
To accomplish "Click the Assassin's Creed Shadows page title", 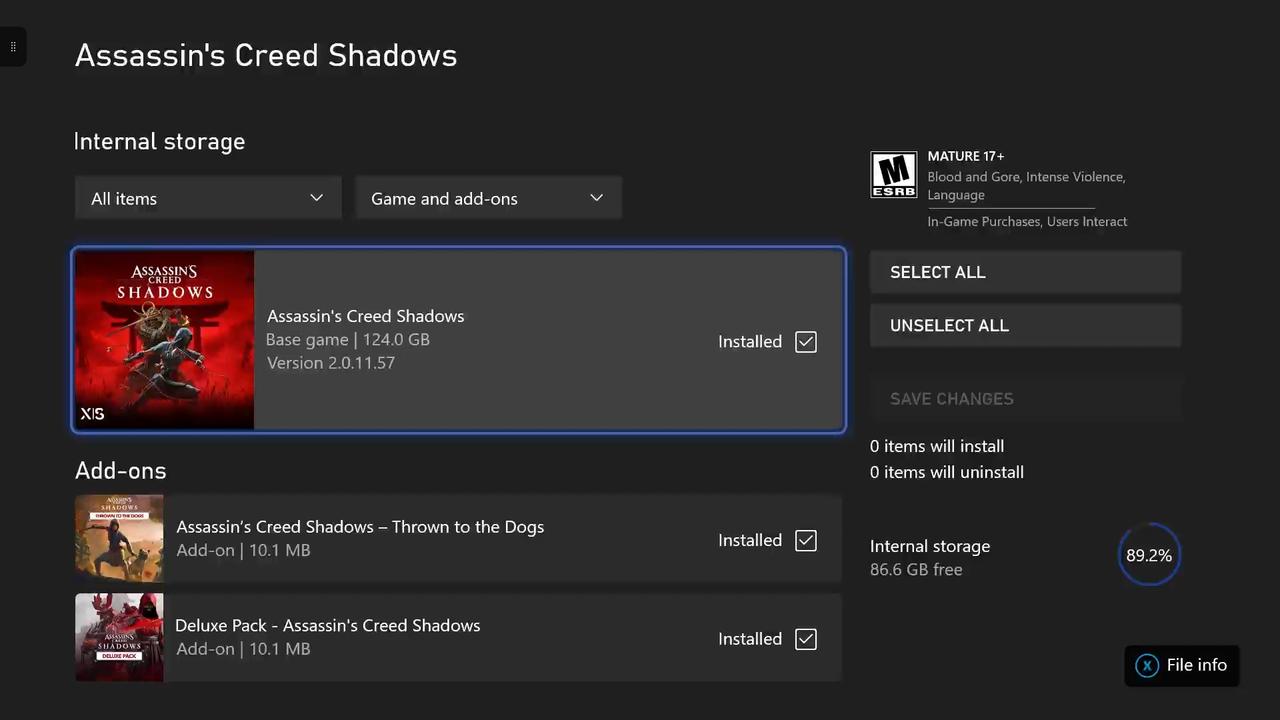I will 266,55.
